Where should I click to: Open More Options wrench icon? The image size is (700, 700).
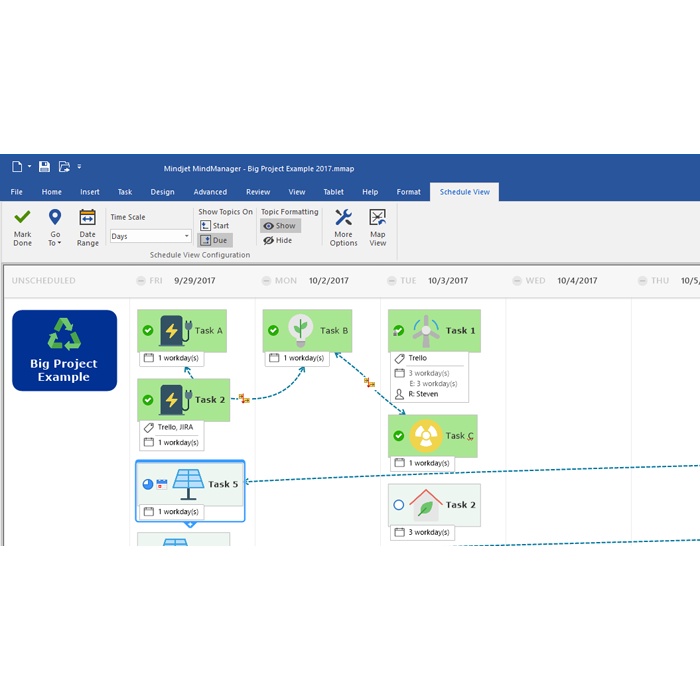tap(343, 218)
